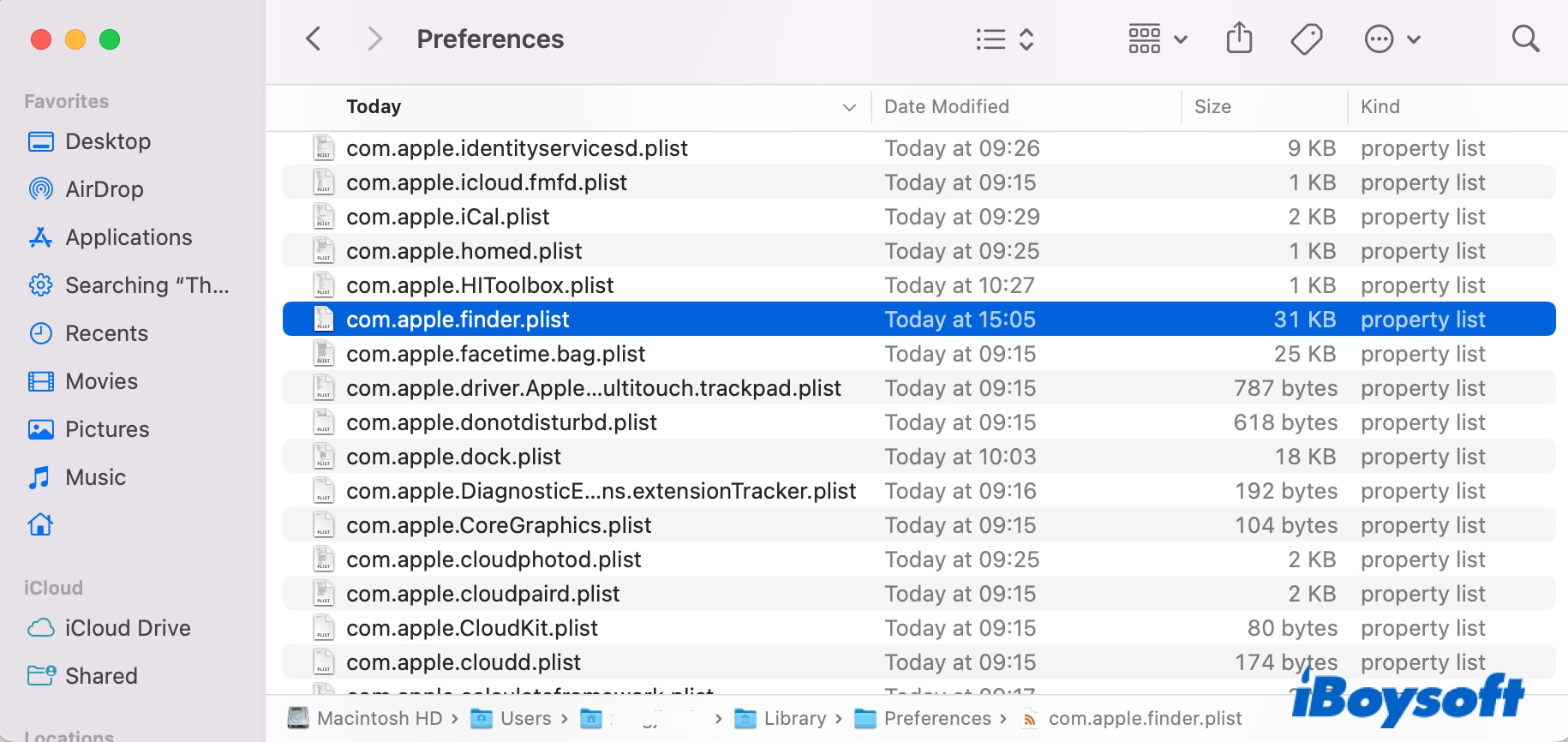Screen dimensions: 1568x742
Task: Click Users in the path bar
Action: click(x=512, y=718)
